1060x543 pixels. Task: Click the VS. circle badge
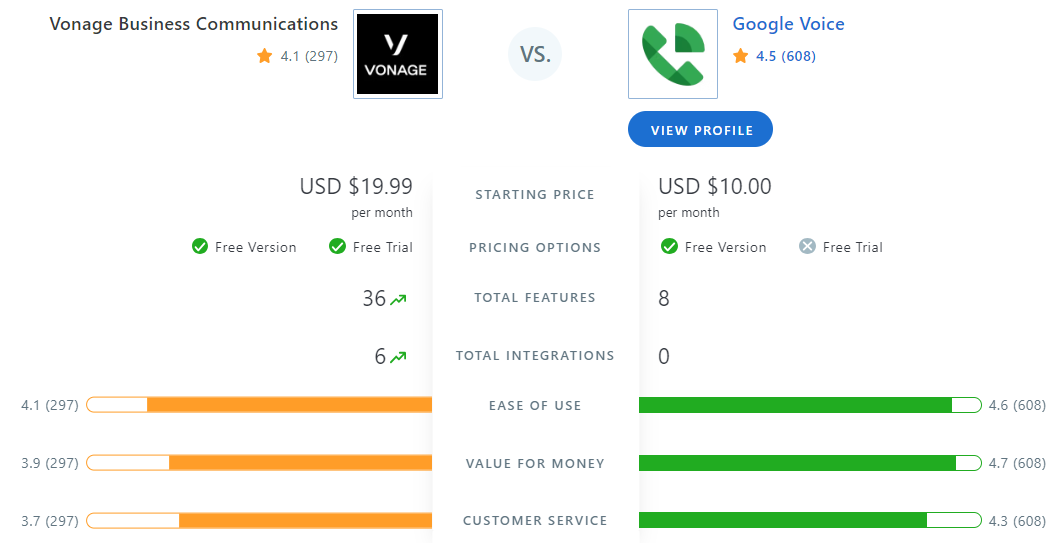click(x=535, y=55)
